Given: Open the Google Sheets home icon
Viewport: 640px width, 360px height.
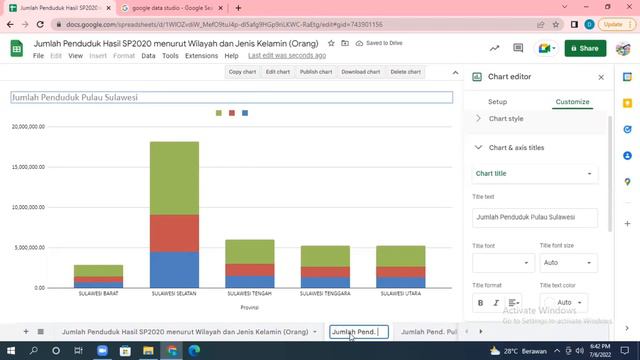Looking at the screenshot, I should [17, 48].
